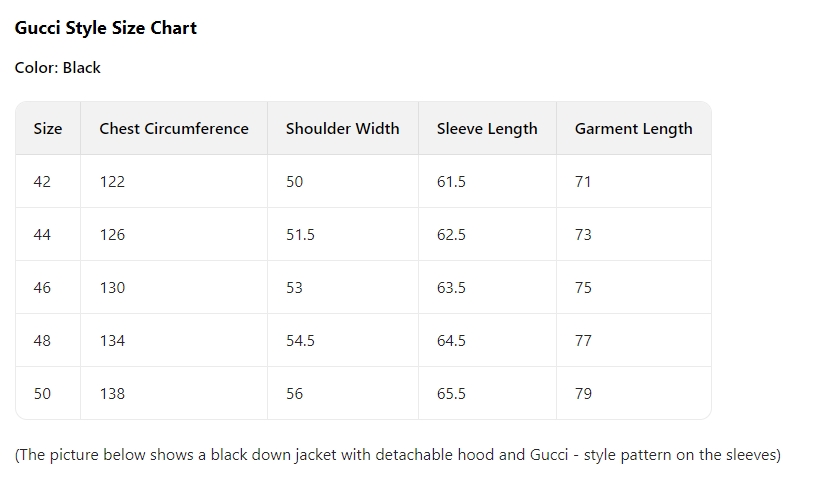Click the Shoulder Width column header
The width and height of the screenshot is (840, 484).
click(x=342, y=128)
